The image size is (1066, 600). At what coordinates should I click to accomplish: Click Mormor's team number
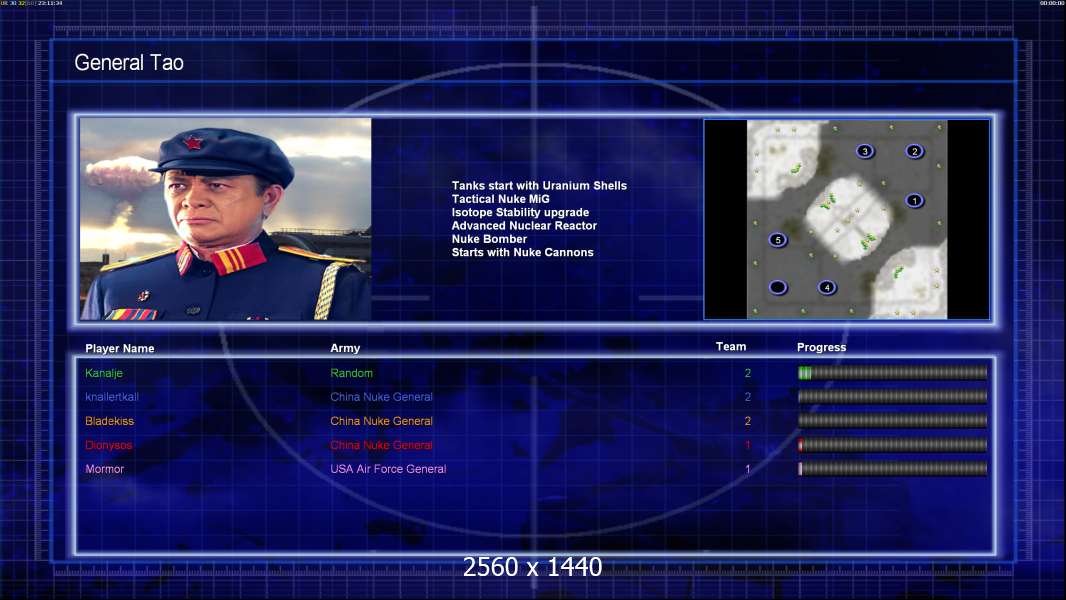click(x=748, y=469)
